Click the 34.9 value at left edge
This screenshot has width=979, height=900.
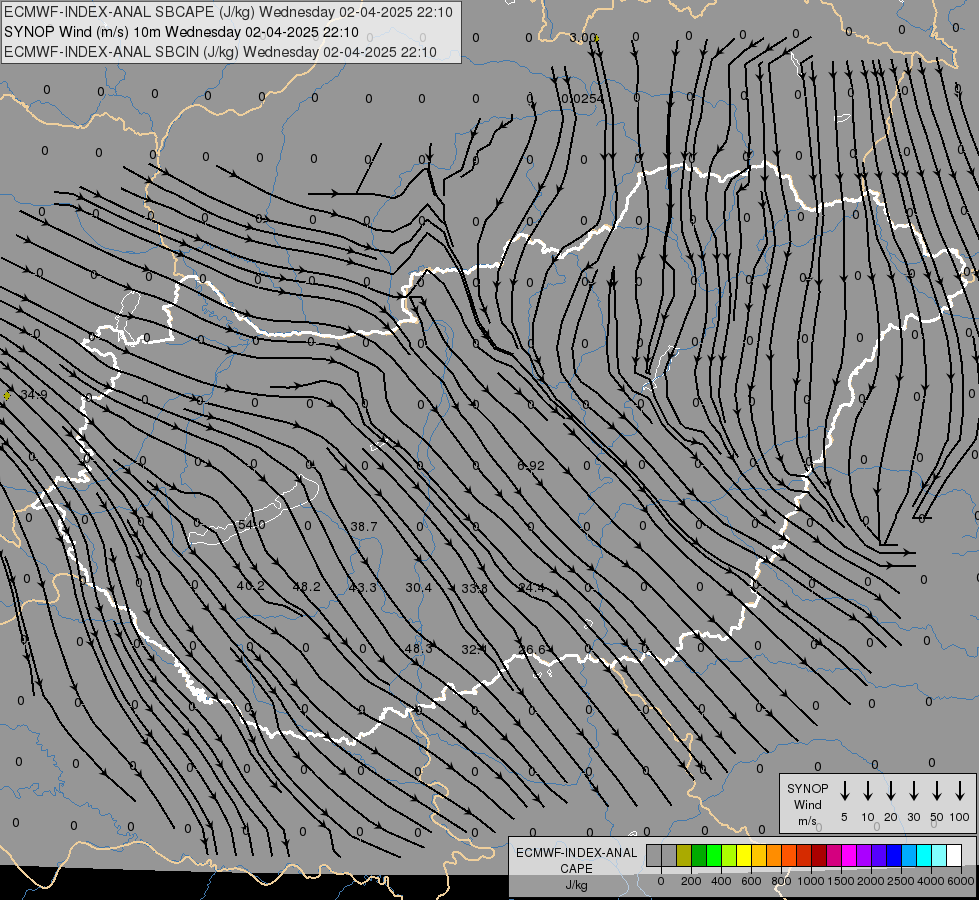point(34,395)
